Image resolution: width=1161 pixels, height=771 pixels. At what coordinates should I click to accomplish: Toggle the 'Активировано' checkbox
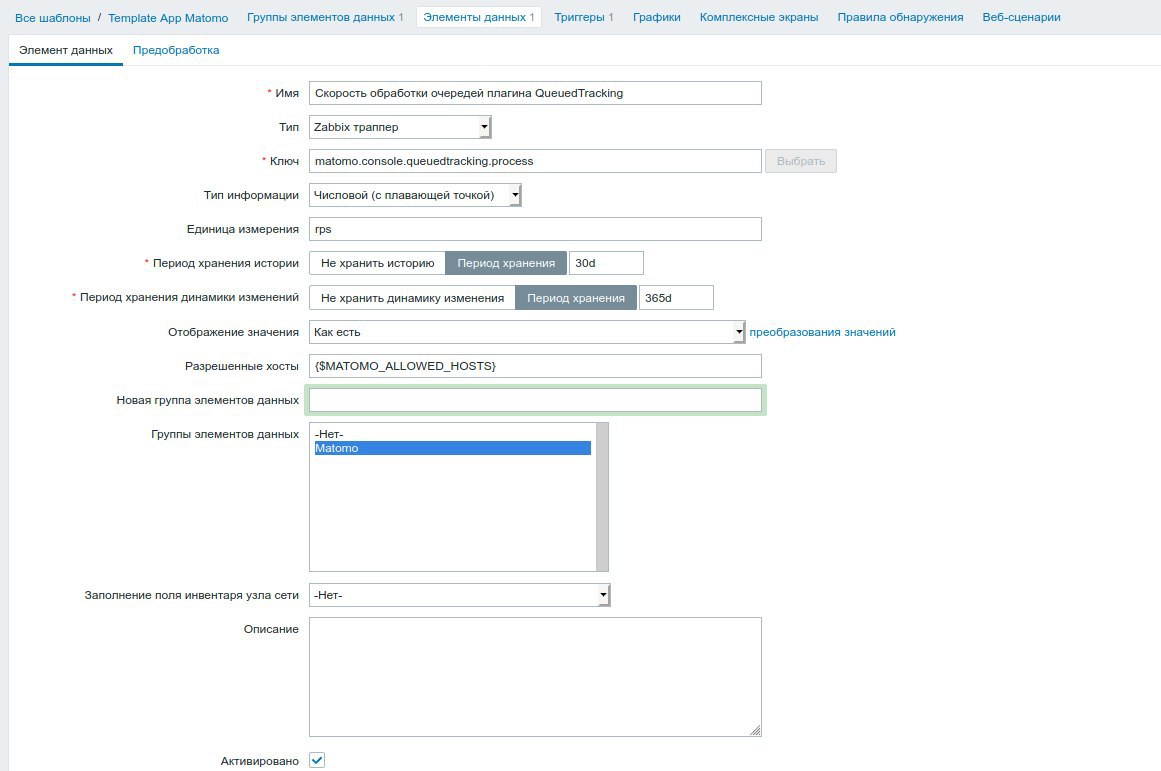point(317,761)
